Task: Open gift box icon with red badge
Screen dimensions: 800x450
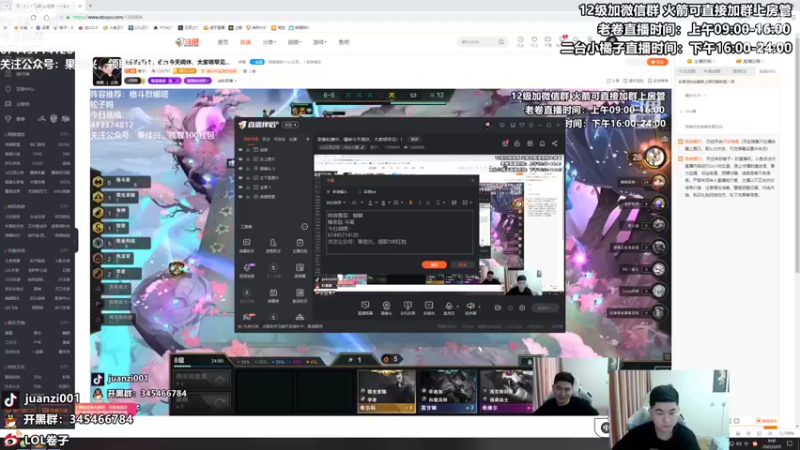Action: 505,143
